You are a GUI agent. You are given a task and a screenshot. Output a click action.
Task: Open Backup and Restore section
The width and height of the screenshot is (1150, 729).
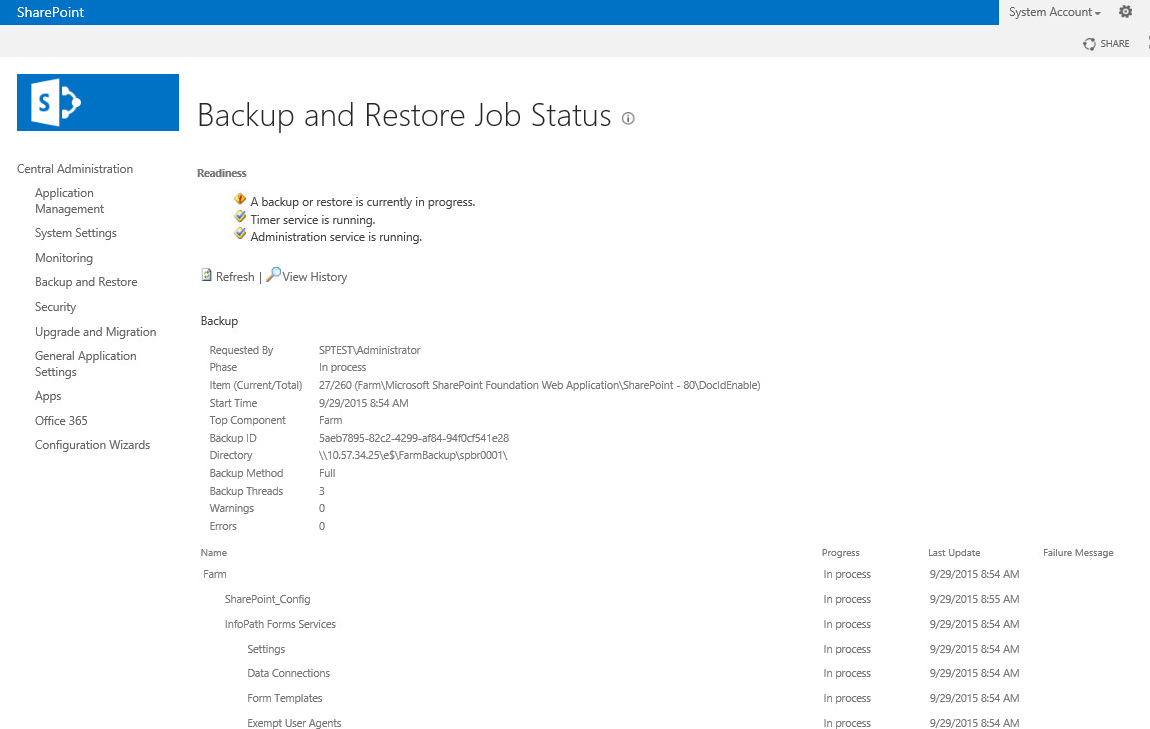pyautogui.click(x=86, y=282)
